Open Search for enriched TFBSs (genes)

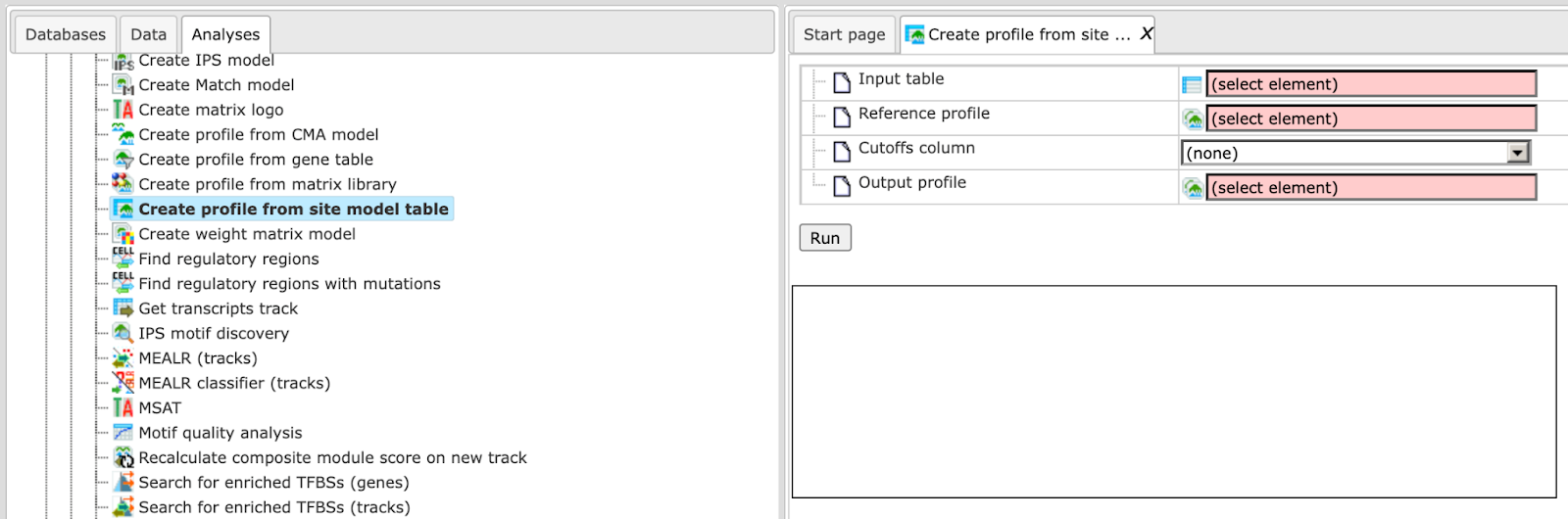(273, 483)
